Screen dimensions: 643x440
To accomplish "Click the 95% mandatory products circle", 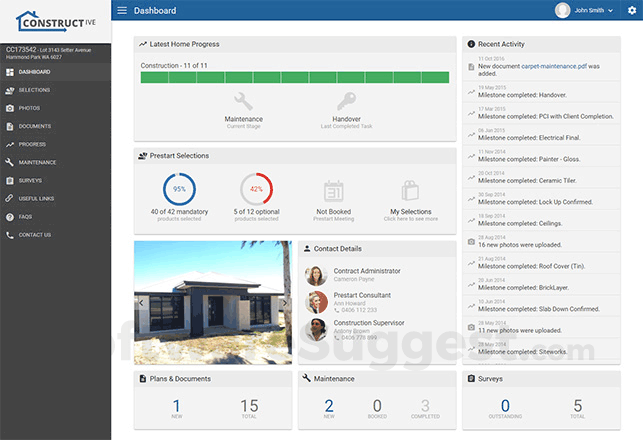I will click(x=180, y=189).
